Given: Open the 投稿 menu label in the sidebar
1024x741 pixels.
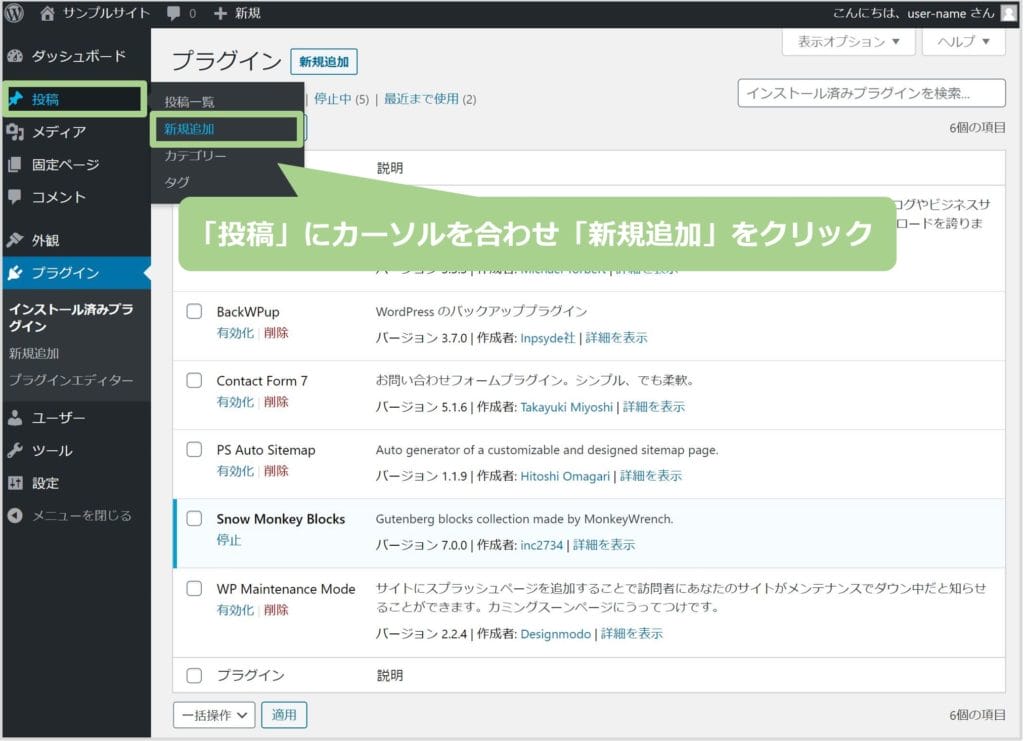Looking at the screenshot, I should point(45,99).
